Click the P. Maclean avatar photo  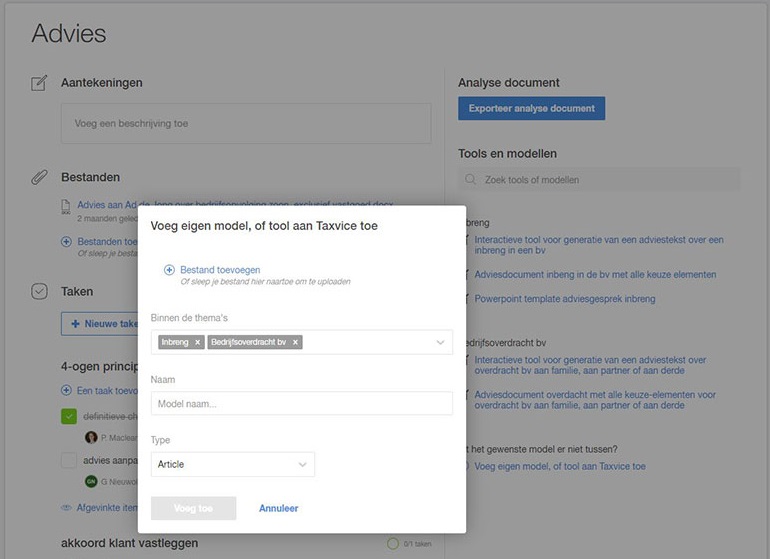pyautogui.click(x=91, y=437)
